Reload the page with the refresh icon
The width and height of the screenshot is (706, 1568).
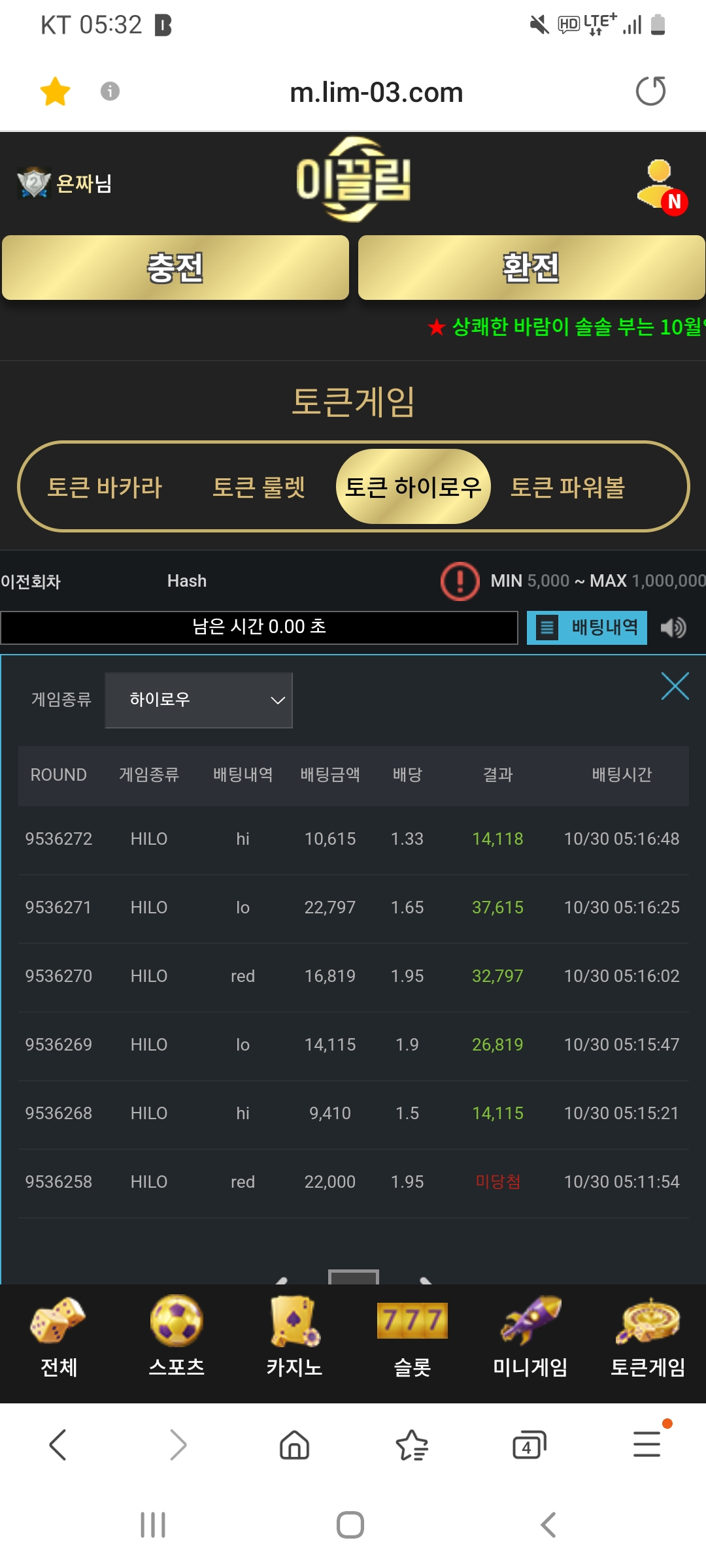pos(650,91)
